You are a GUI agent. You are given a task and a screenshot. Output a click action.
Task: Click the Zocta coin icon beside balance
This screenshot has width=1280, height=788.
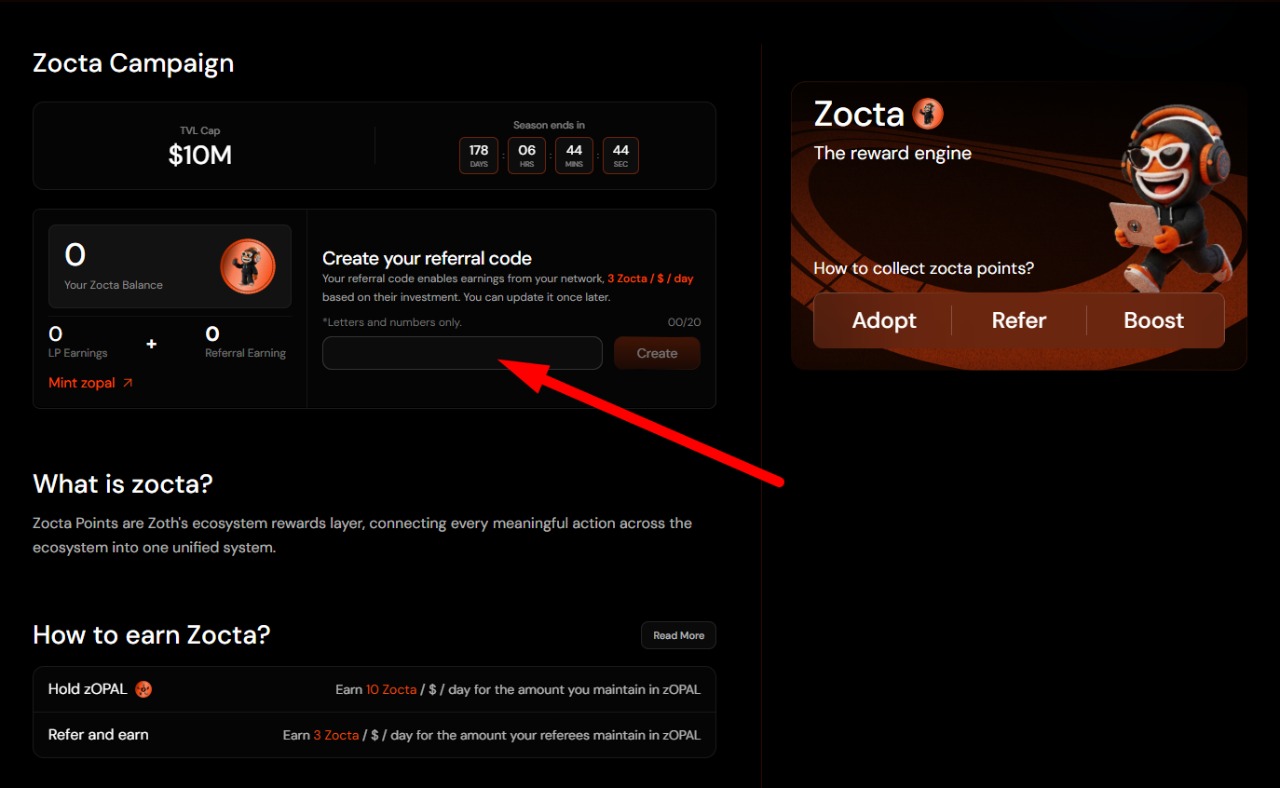click(x=247, y=266)
